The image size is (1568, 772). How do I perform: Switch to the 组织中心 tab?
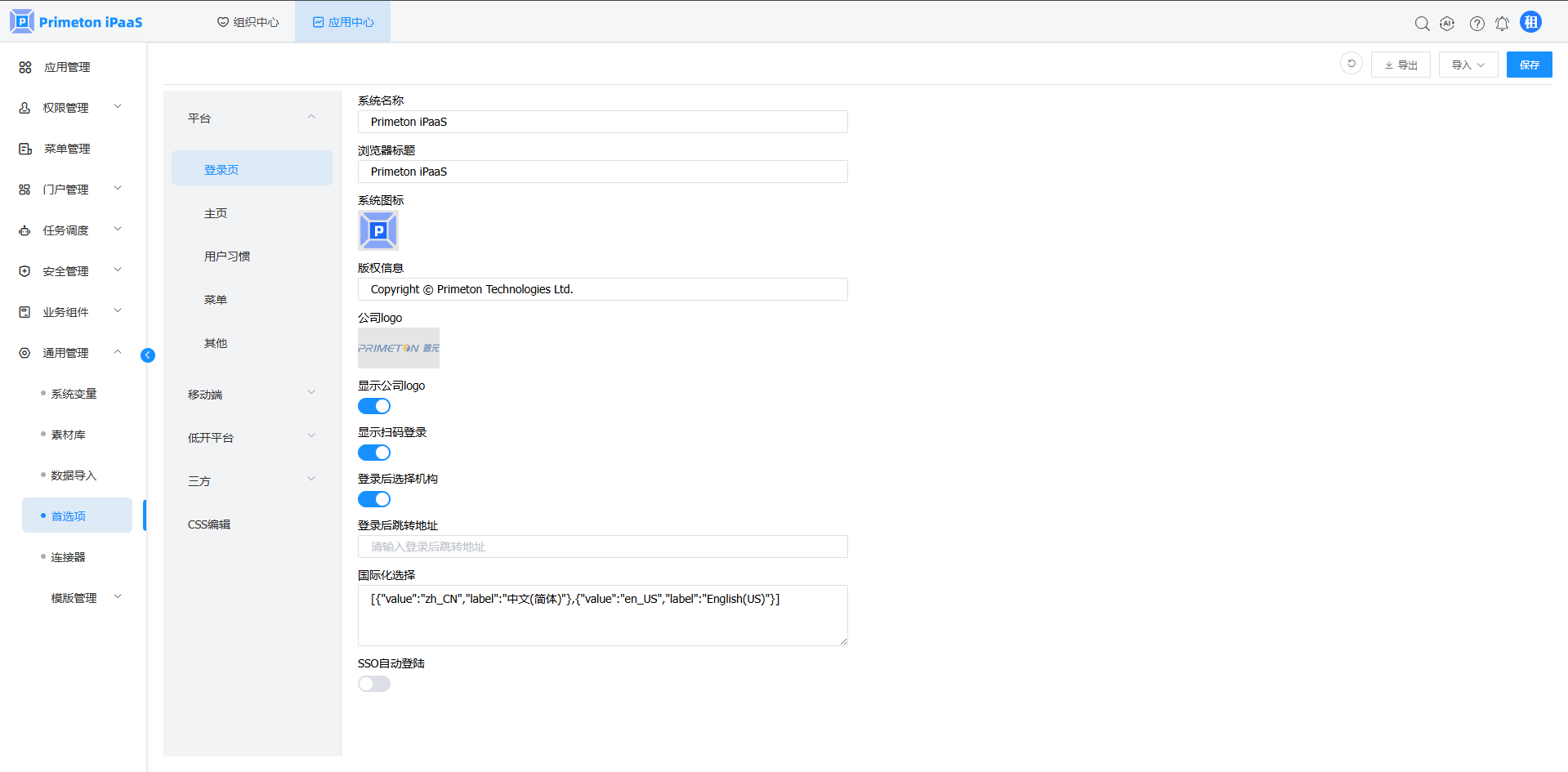pyautogui.click(x=248, y=22)
